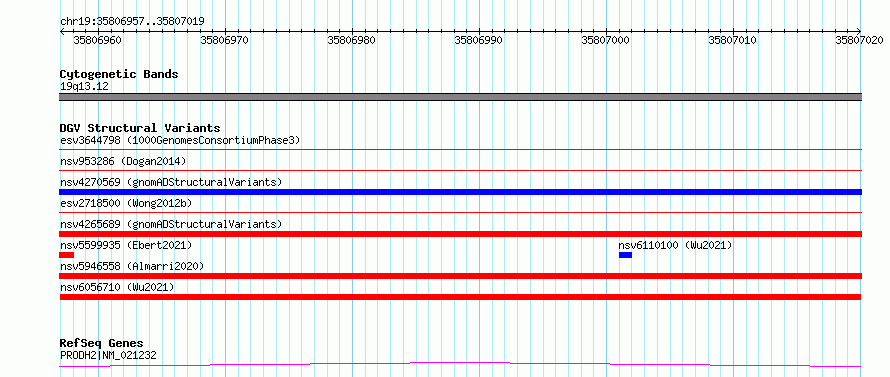Image resolution: width=890 pixels, height=377 pixels.
Task: Click ruler position 35806970
Action: point(225,40)
